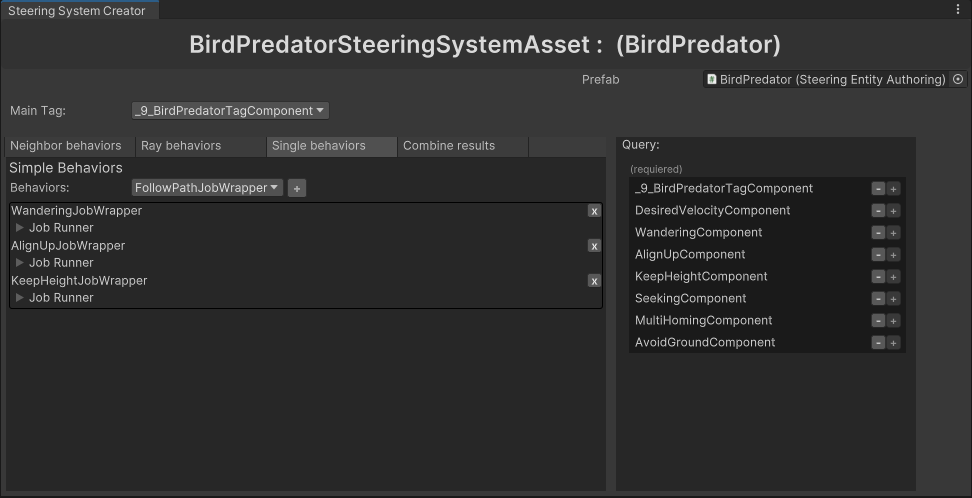
Task: Open the Behaviors FollowPathJobWrapper dropdown
Action: click(207, 188)
